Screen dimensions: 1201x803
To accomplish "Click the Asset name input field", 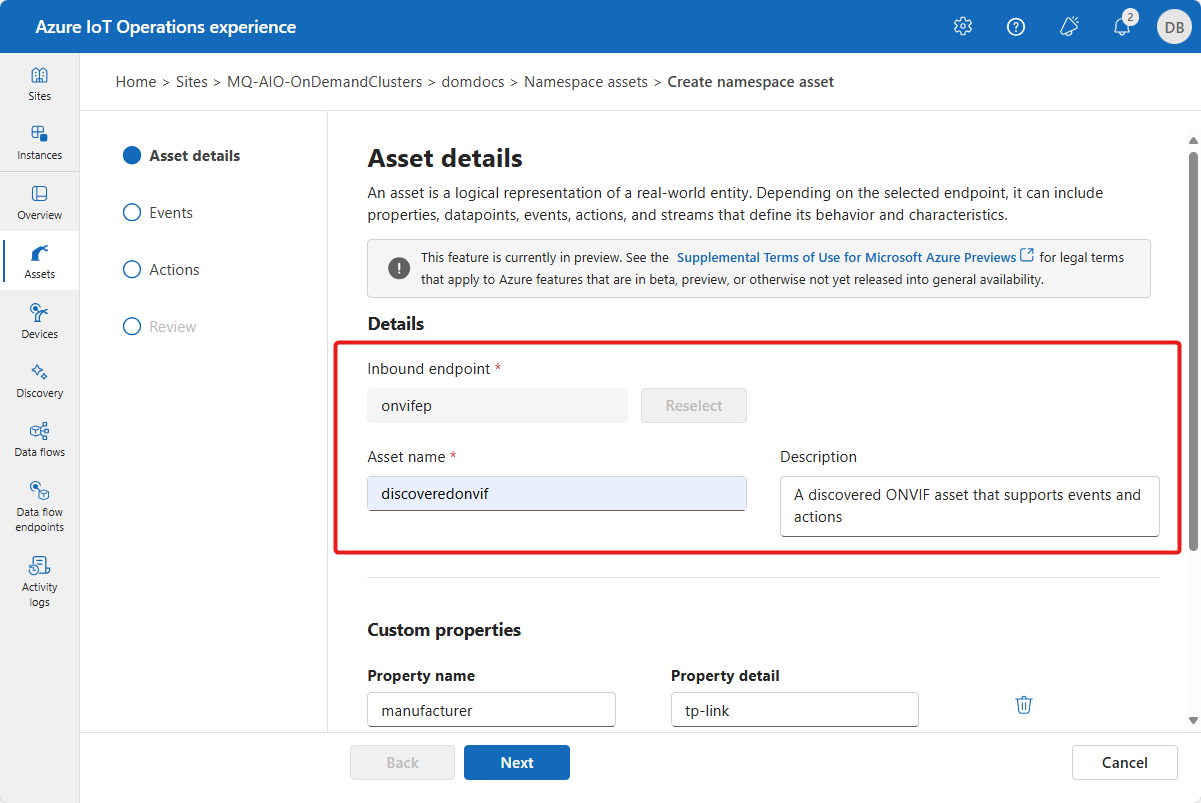I will click(x=557, y=493).
